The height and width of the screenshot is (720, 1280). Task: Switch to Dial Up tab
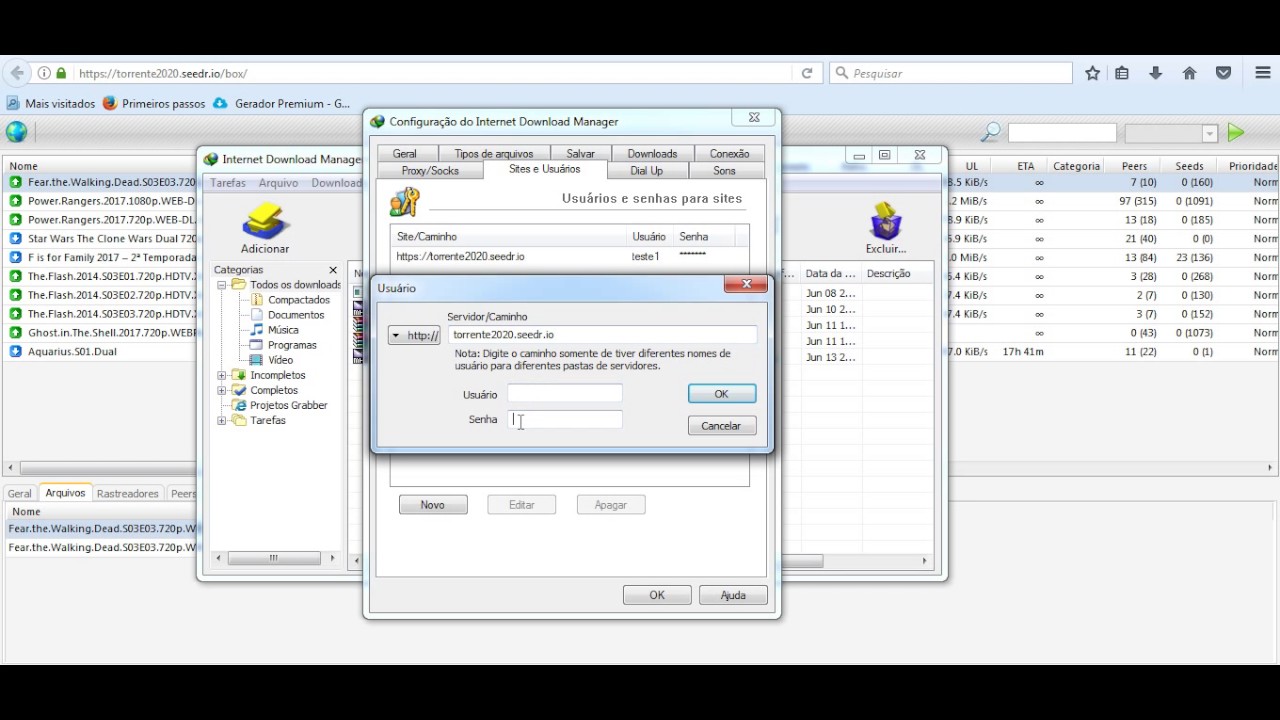(647, 171)
